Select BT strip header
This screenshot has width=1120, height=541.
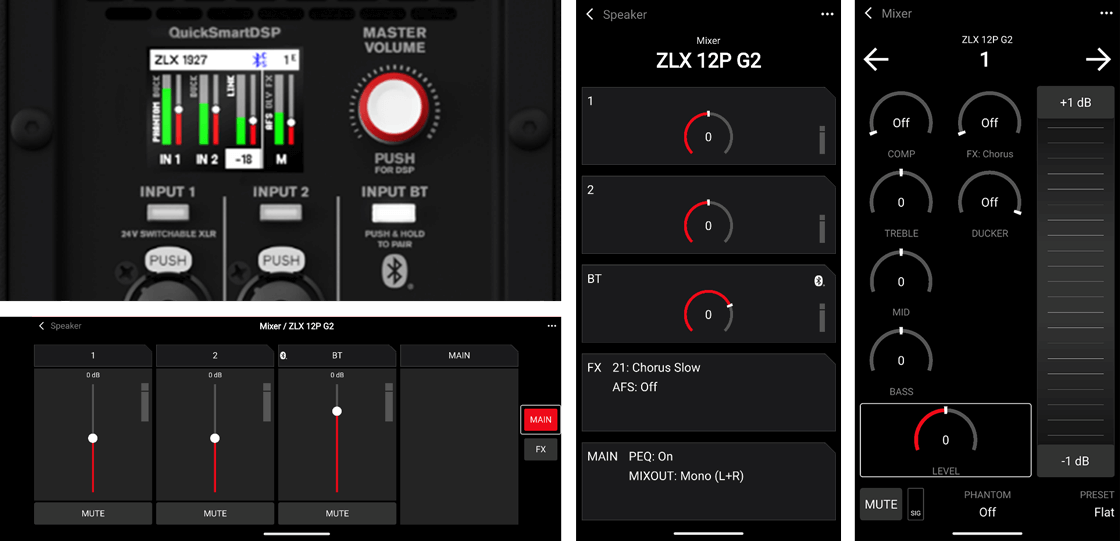coord(337,355)
